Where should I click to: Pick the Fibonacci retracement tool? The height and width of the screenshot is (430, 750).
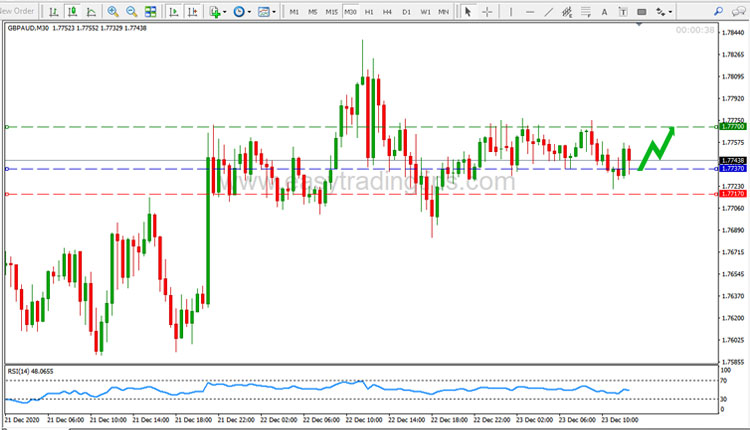[586, 11]
